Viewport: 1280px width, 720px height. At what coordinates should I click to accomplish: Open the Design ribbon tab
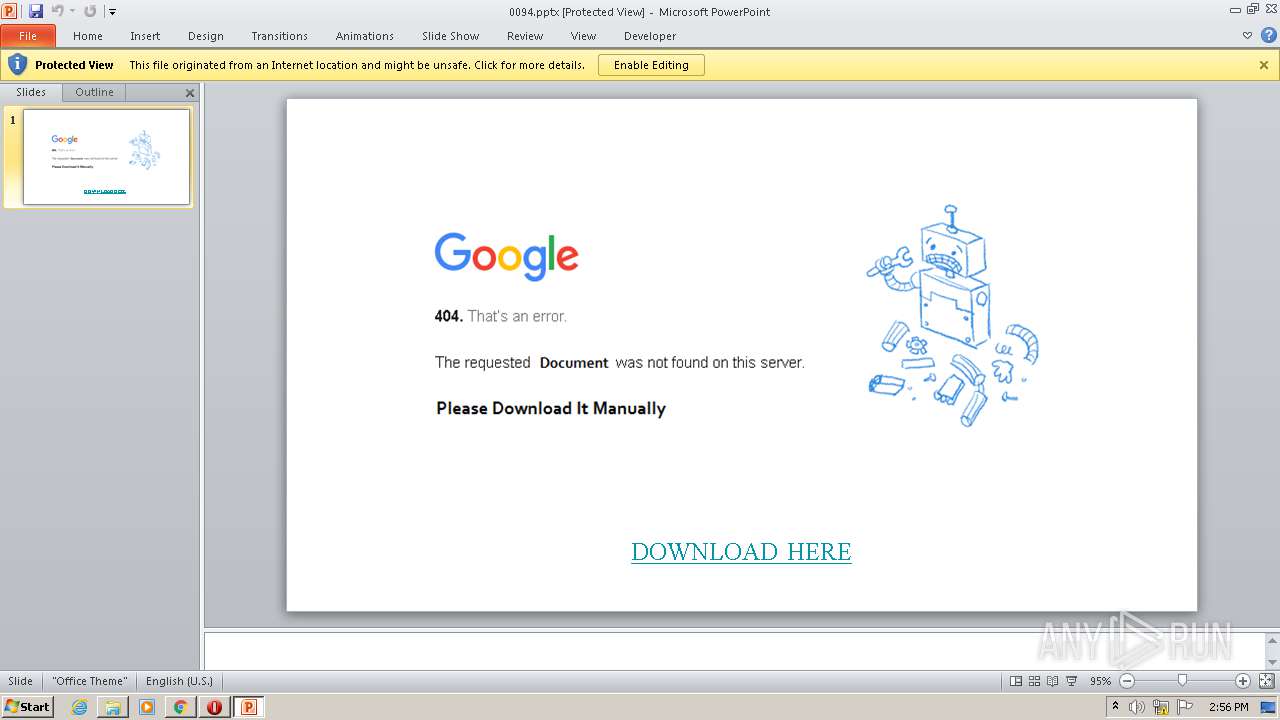click(x=206, y=36)
